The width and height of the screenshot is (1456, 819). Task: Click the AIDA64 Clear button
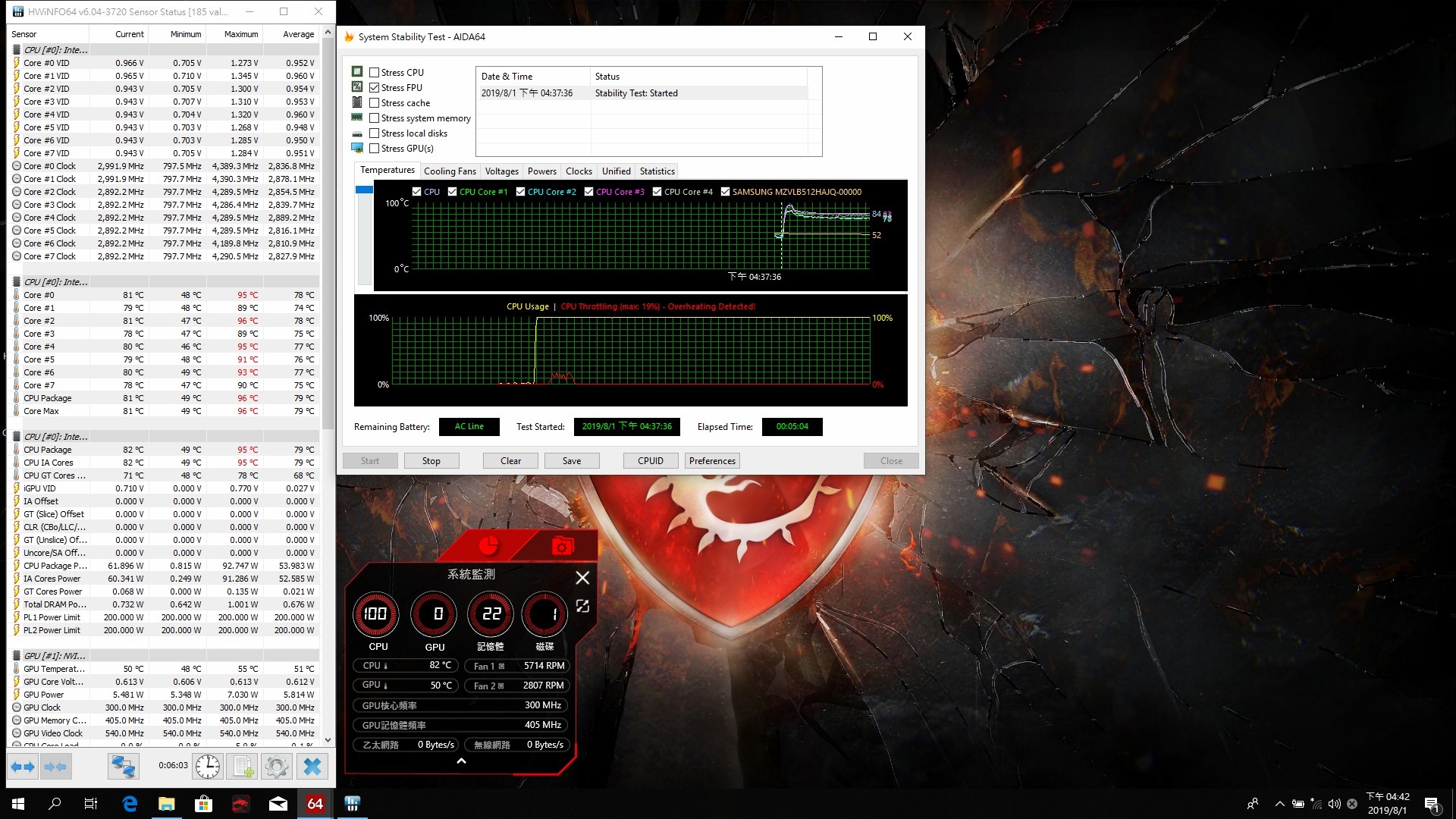pyautogui.click(x=510, y=461)
